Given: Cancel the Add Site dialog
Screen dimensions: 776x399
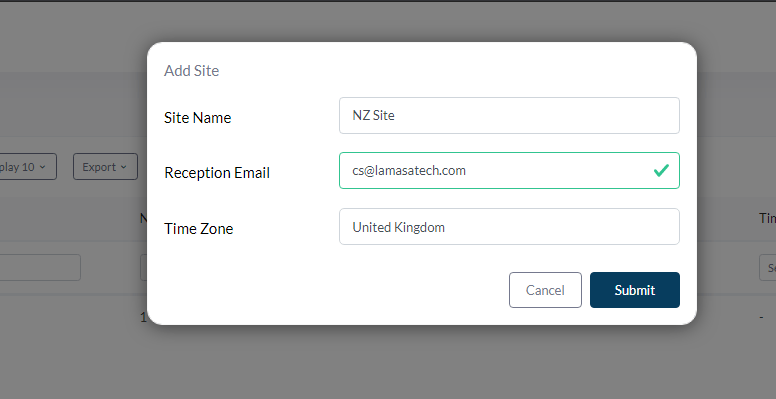Looking at the screenshot, I should (545, 290).
